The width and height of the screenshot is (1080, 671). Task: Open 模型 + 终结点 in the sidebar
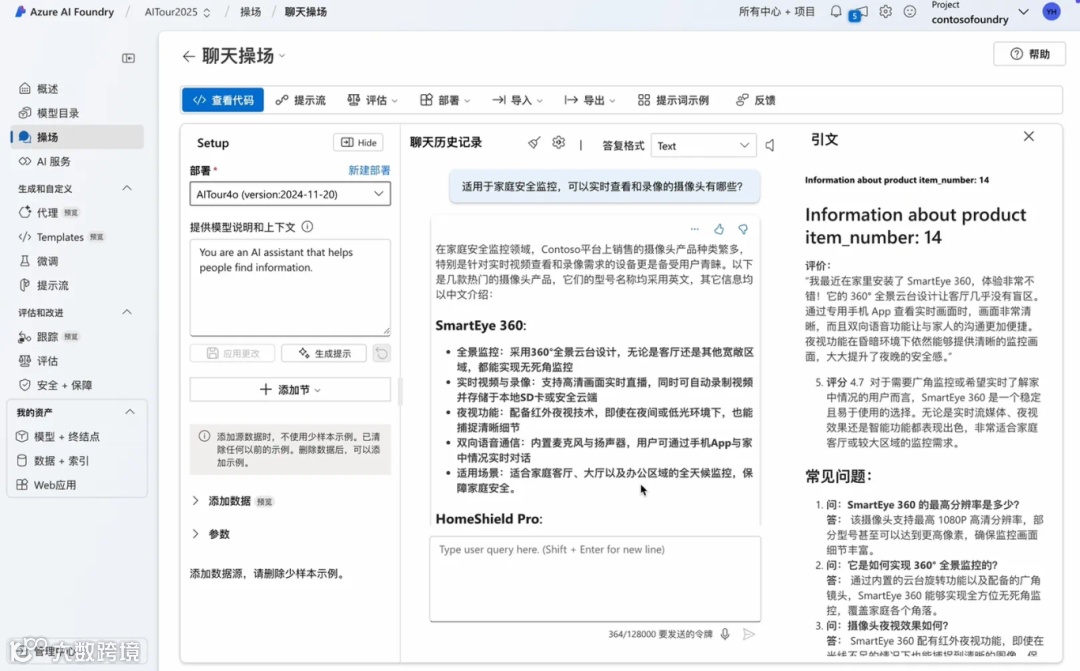pos(77,437)
